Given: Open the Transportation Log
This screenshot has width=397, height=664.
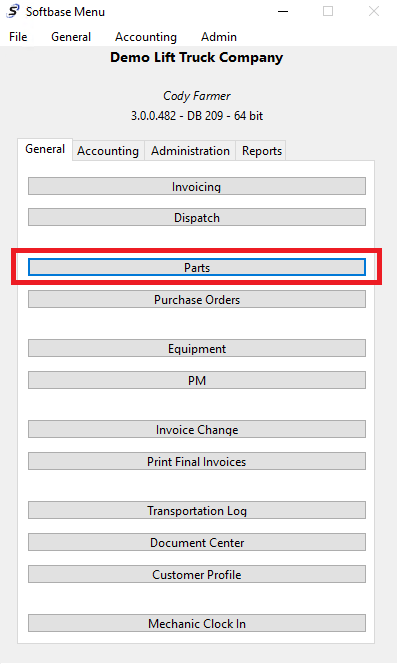Looking at the screenshot, I should (x=197, y=510).
